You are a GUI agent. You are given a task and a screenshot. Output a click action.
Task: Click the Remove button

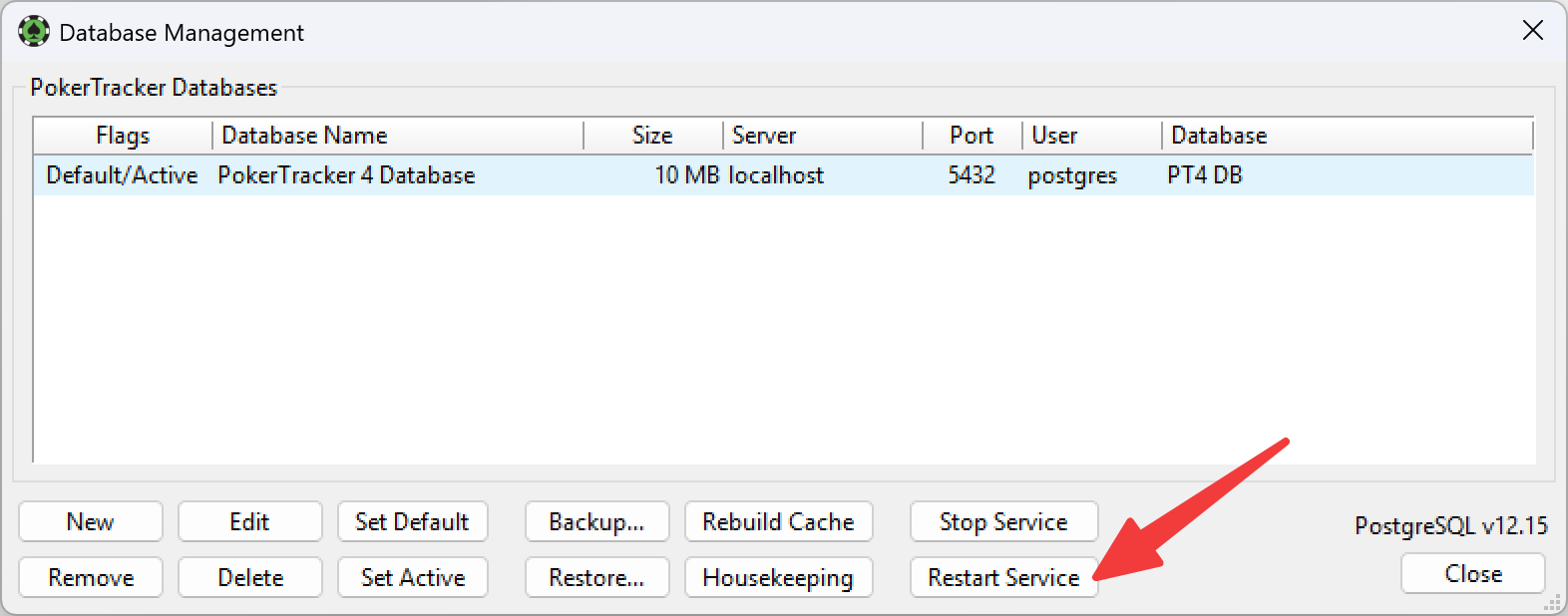(x=91, y=577)
